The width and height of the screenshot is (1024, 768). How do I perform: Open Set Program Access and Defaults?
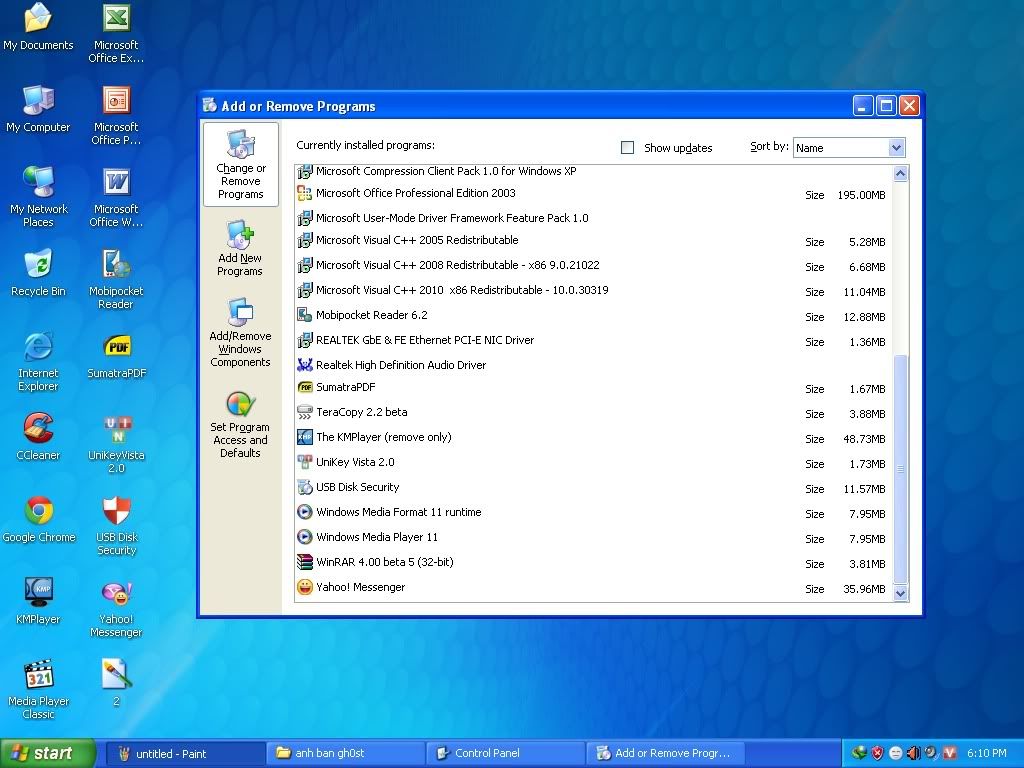click(x=240, y=424)
